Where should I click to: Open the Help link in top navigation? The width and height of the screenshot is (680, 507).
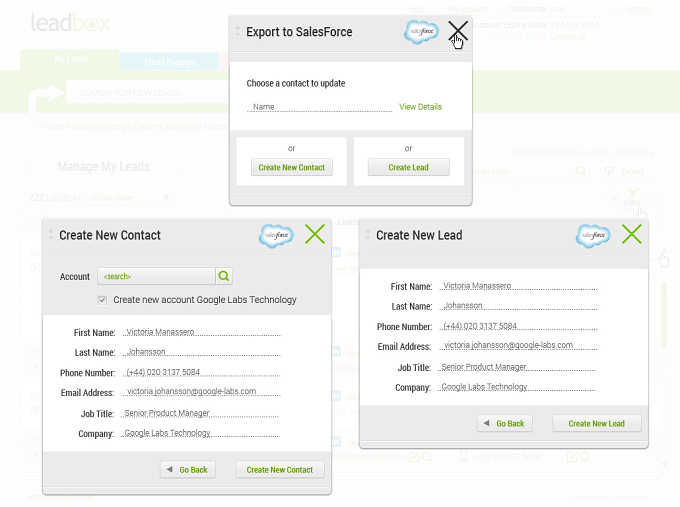(x=417, y=9)
